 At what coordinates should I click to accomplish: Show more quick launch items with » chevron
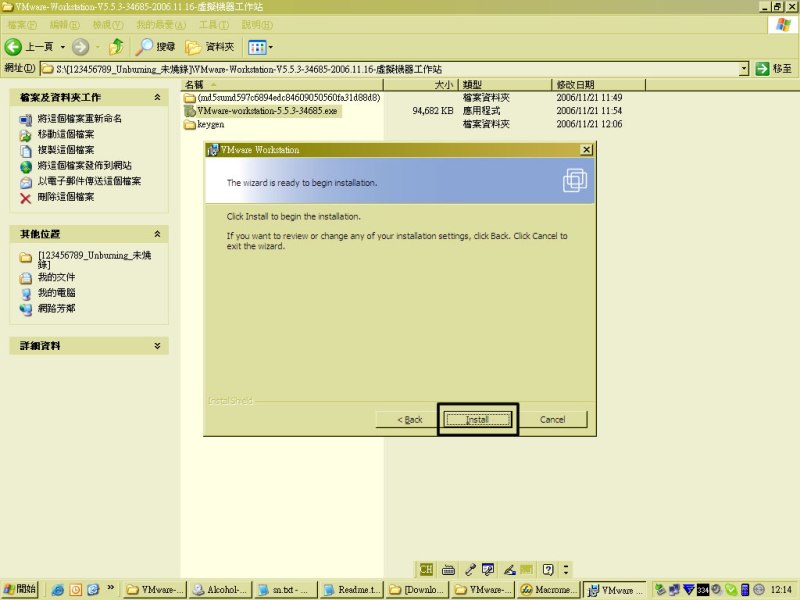point(110,588)
